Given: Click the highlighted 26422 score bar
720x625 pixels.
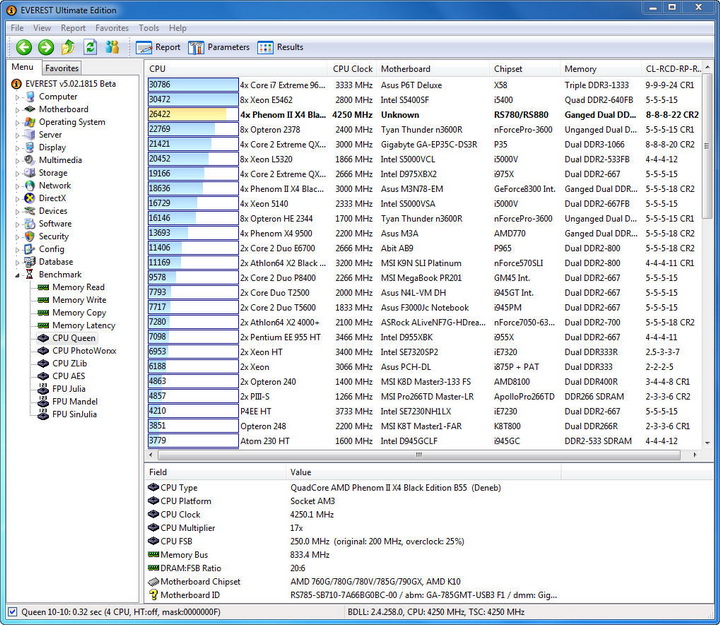Looking at the screenshot, I should click(x=193, y=115).
